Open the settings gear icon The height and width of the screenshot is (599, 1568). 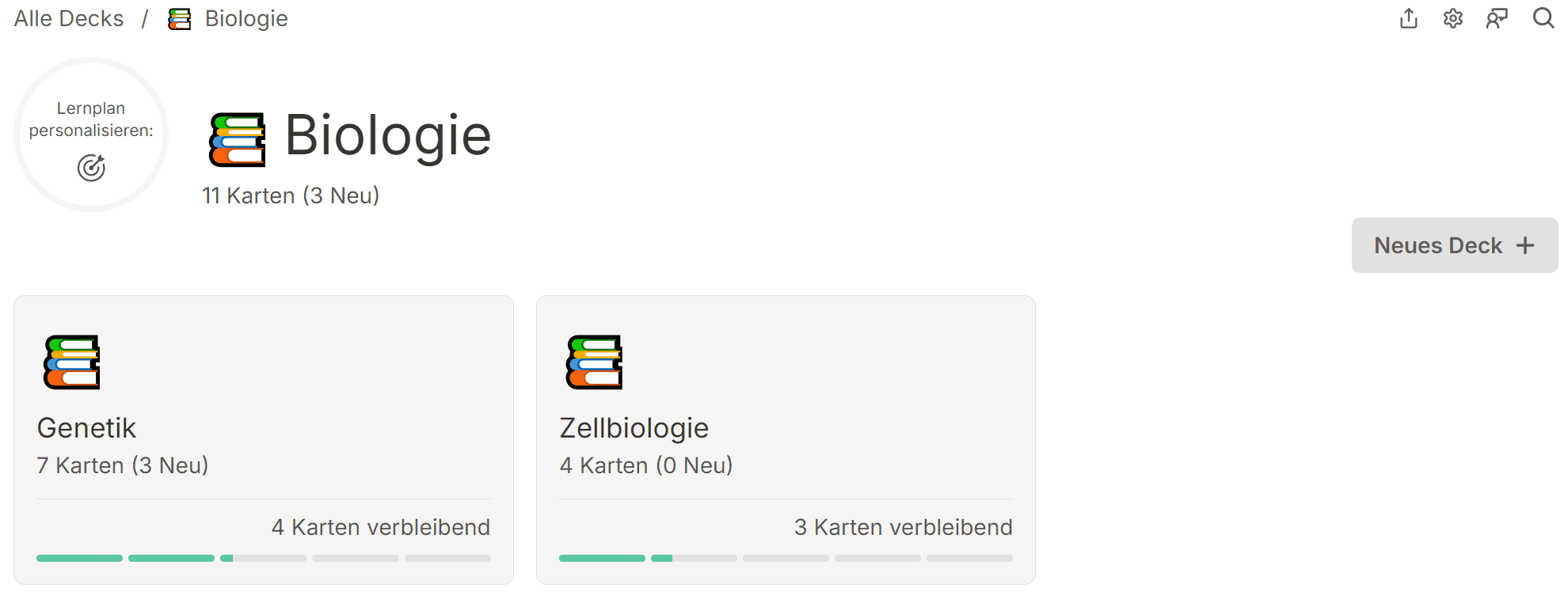coord(1454,18)
